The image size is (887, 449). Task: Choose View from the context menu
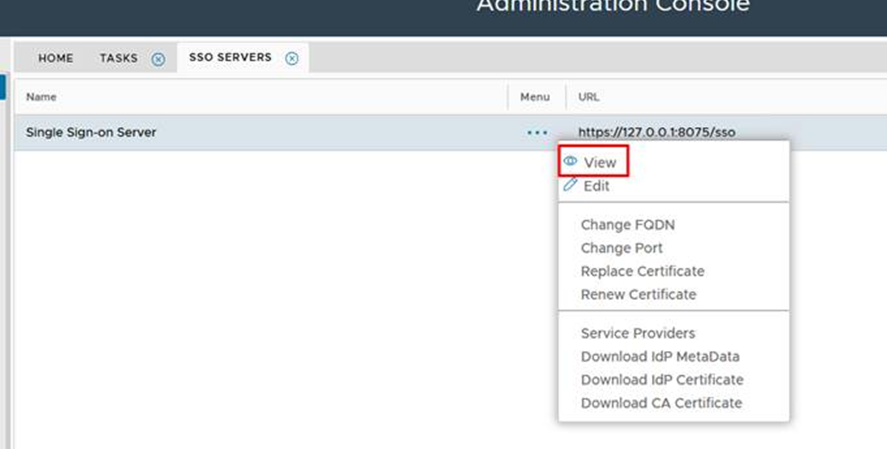pyautogui.click(x=600, y=162)
